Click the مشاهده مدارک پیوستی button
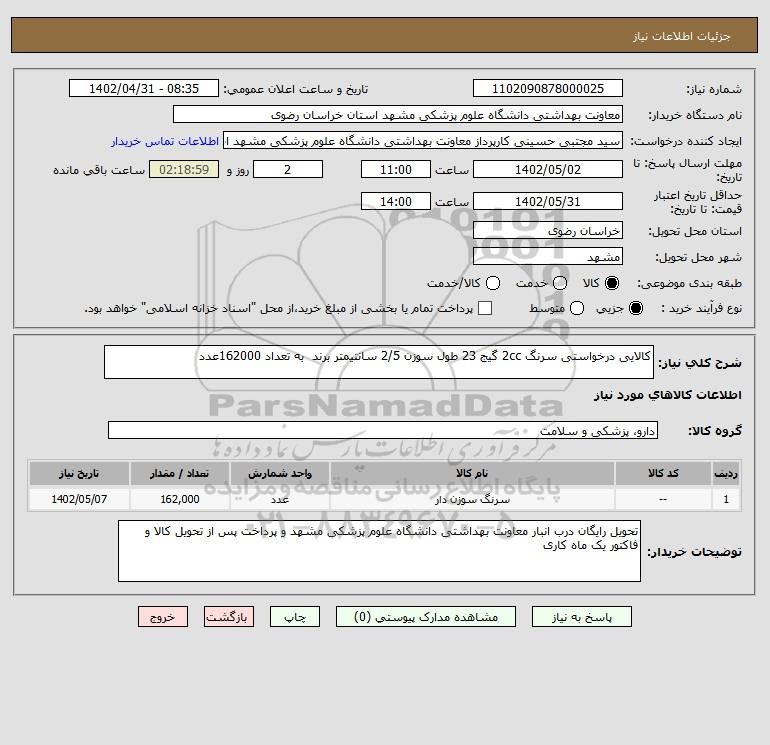The height and width of the screenshot is (745, 770). point(426,617)
